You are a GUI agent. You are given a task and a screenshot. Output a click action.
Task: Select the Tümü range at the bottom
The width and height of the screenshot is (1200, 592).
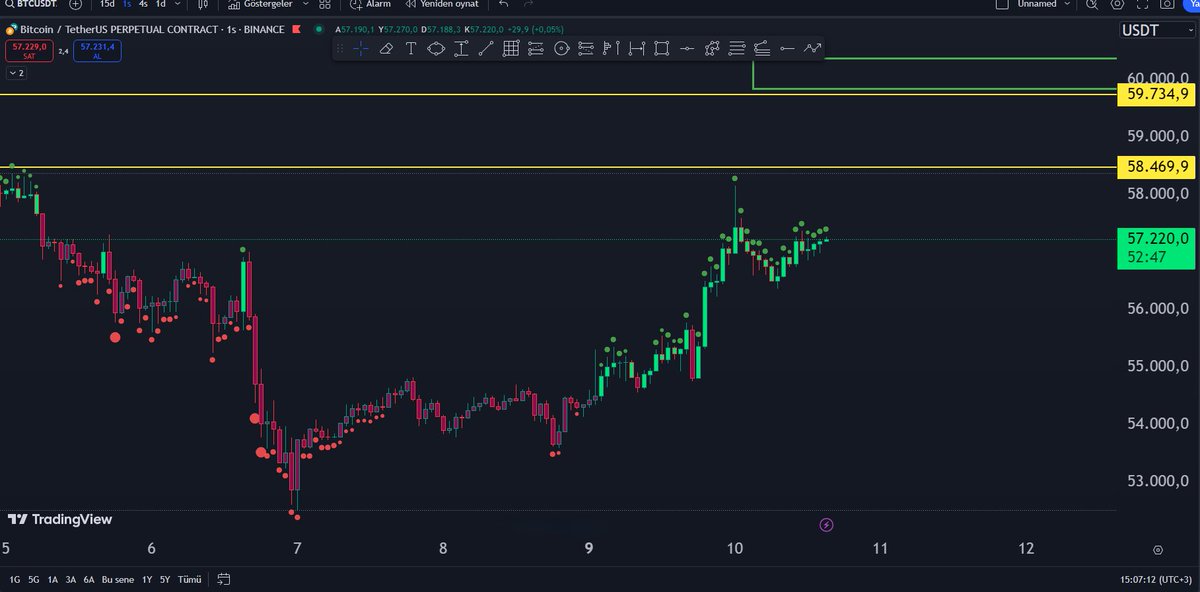coord(189,579)
